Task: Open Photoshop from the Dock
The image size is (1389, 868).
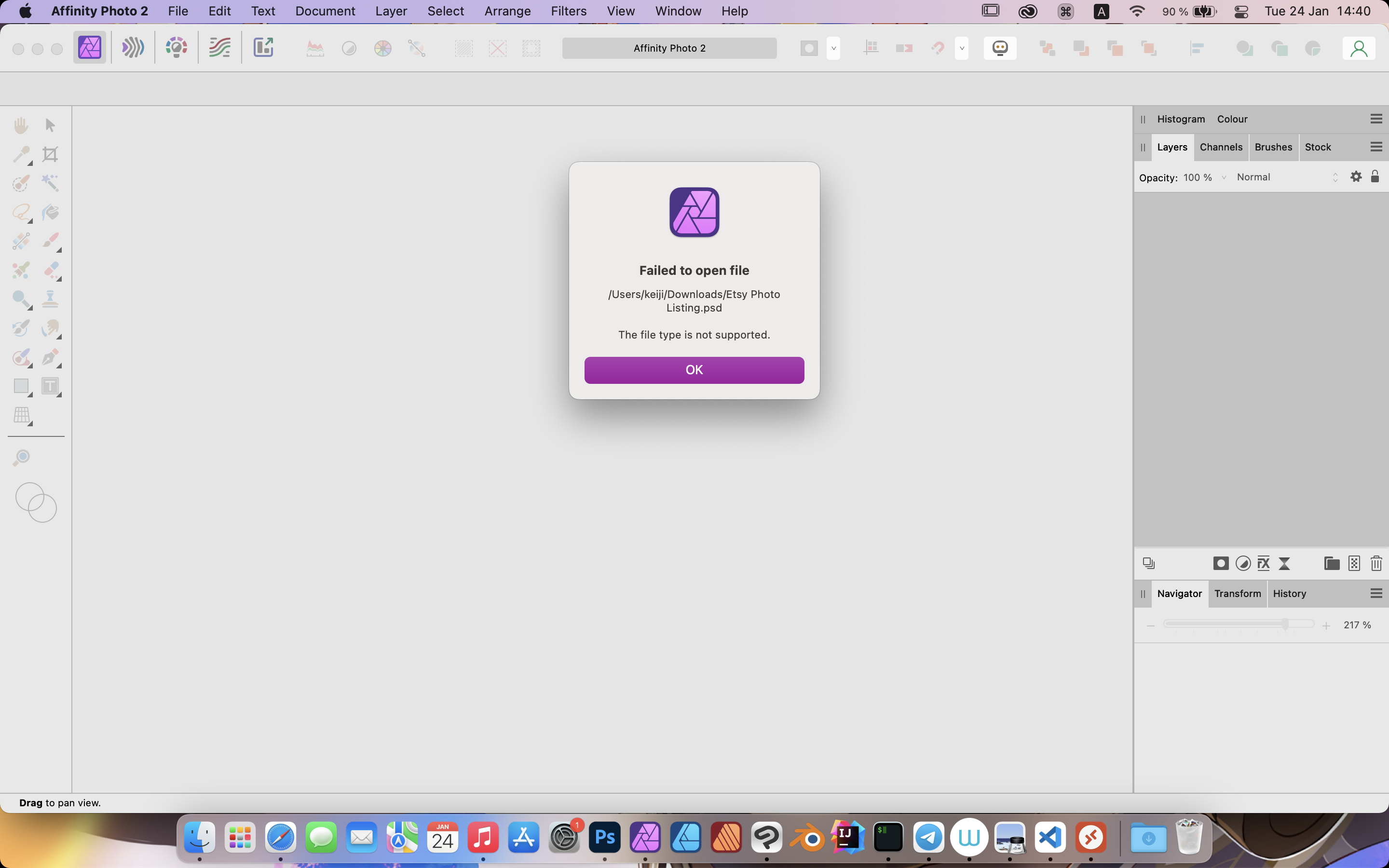Action: pos(604,838)
